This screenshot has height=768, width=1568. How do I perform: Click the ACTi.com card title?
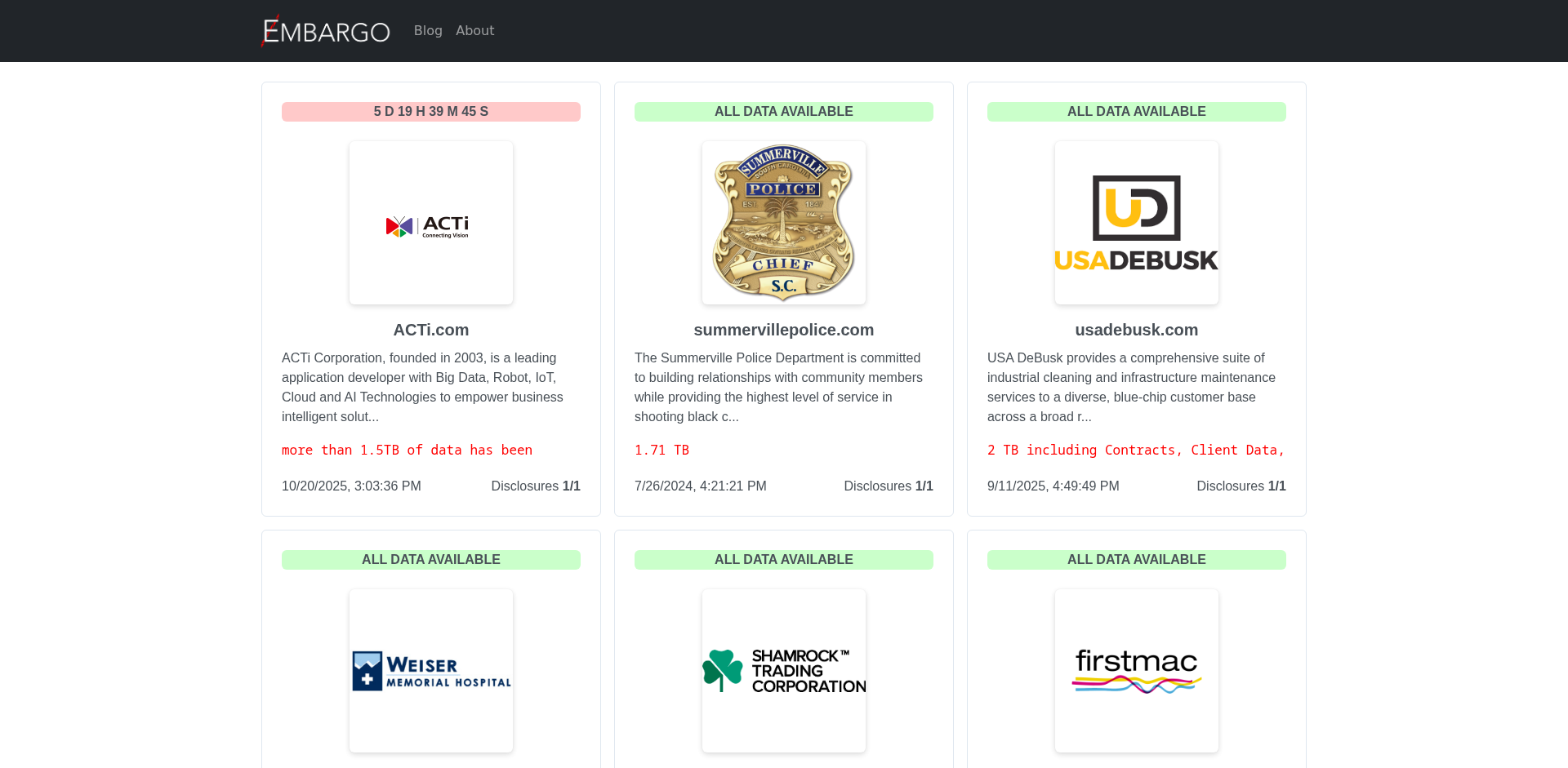click(430, 330)
